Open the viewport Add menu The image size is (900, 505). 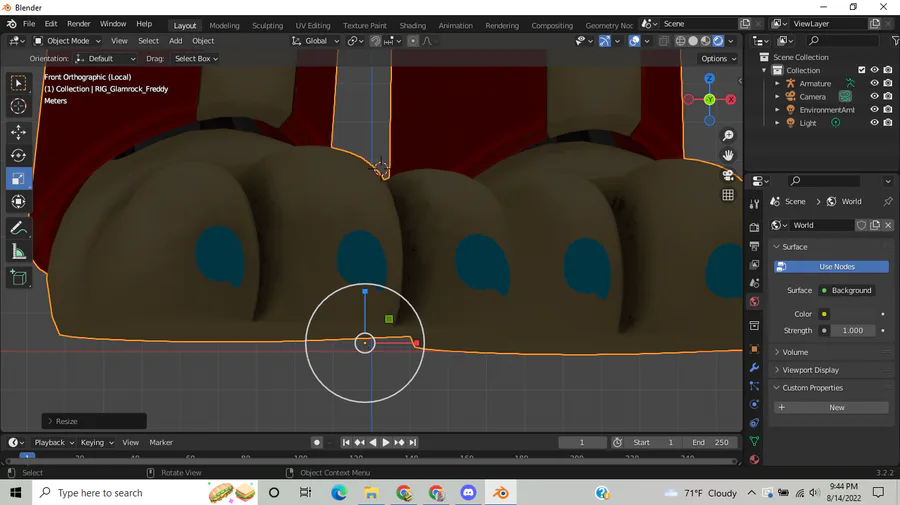coord(176,41)
